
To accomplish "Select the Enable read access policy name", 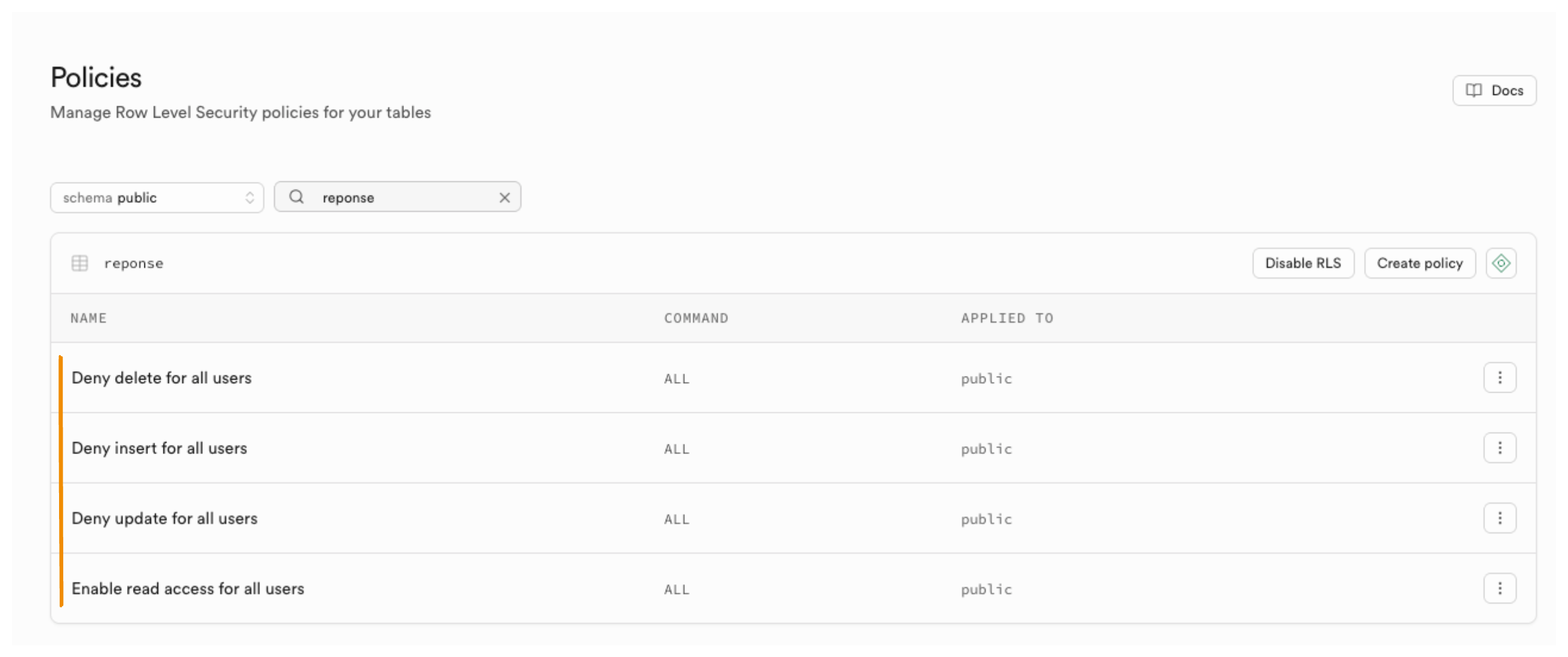I will pos(188,589).
